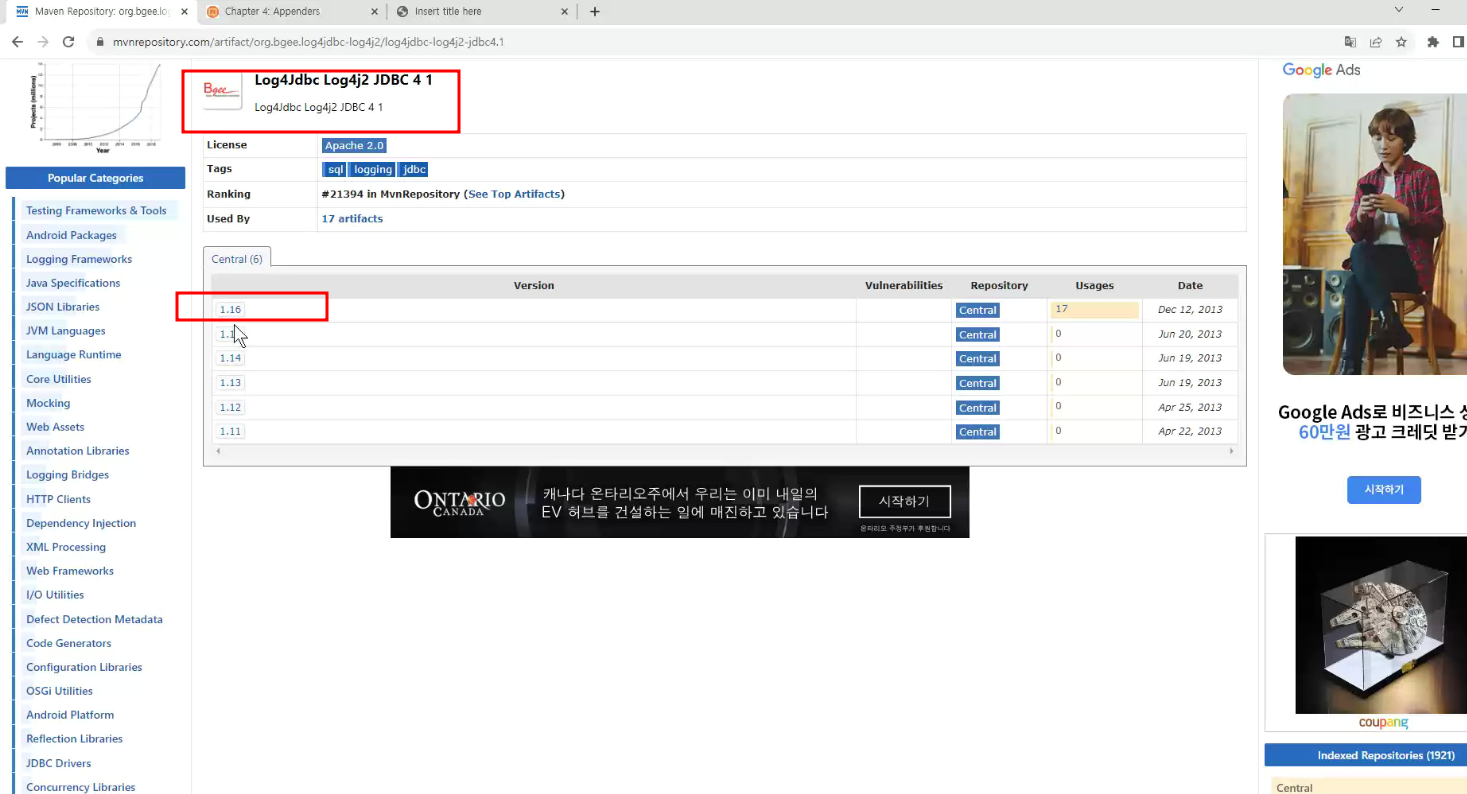Open the tab search chevron

(x=1401, y=10)
